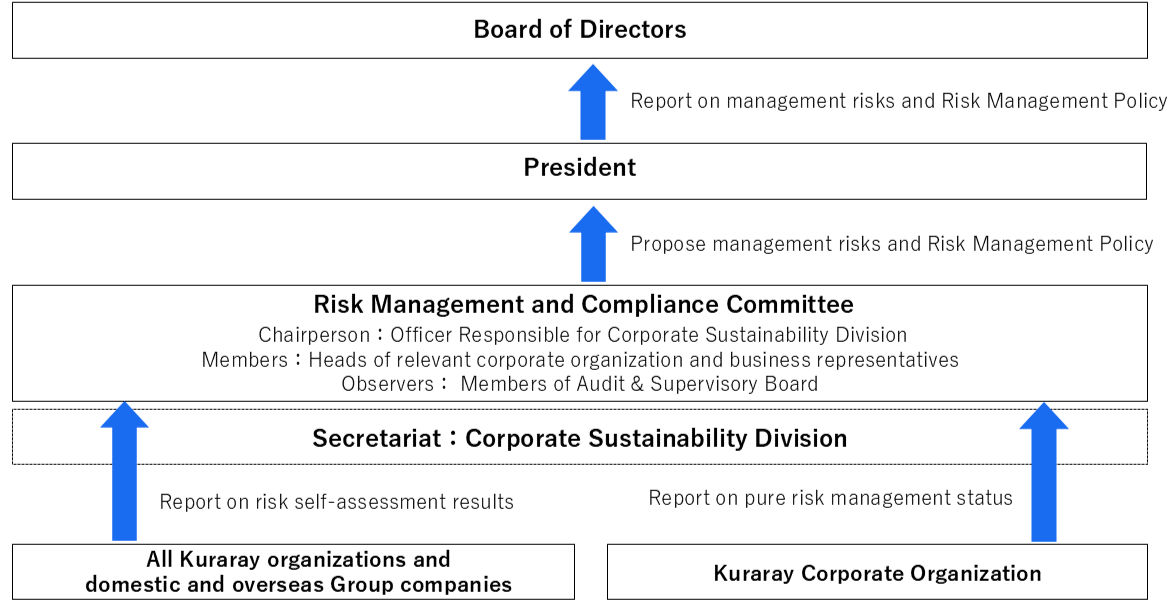Viewport: 1168px width, 606px height.
Task: Click Corporate Sustainability Division in the Secretariat box
Action: pos(656,438)
